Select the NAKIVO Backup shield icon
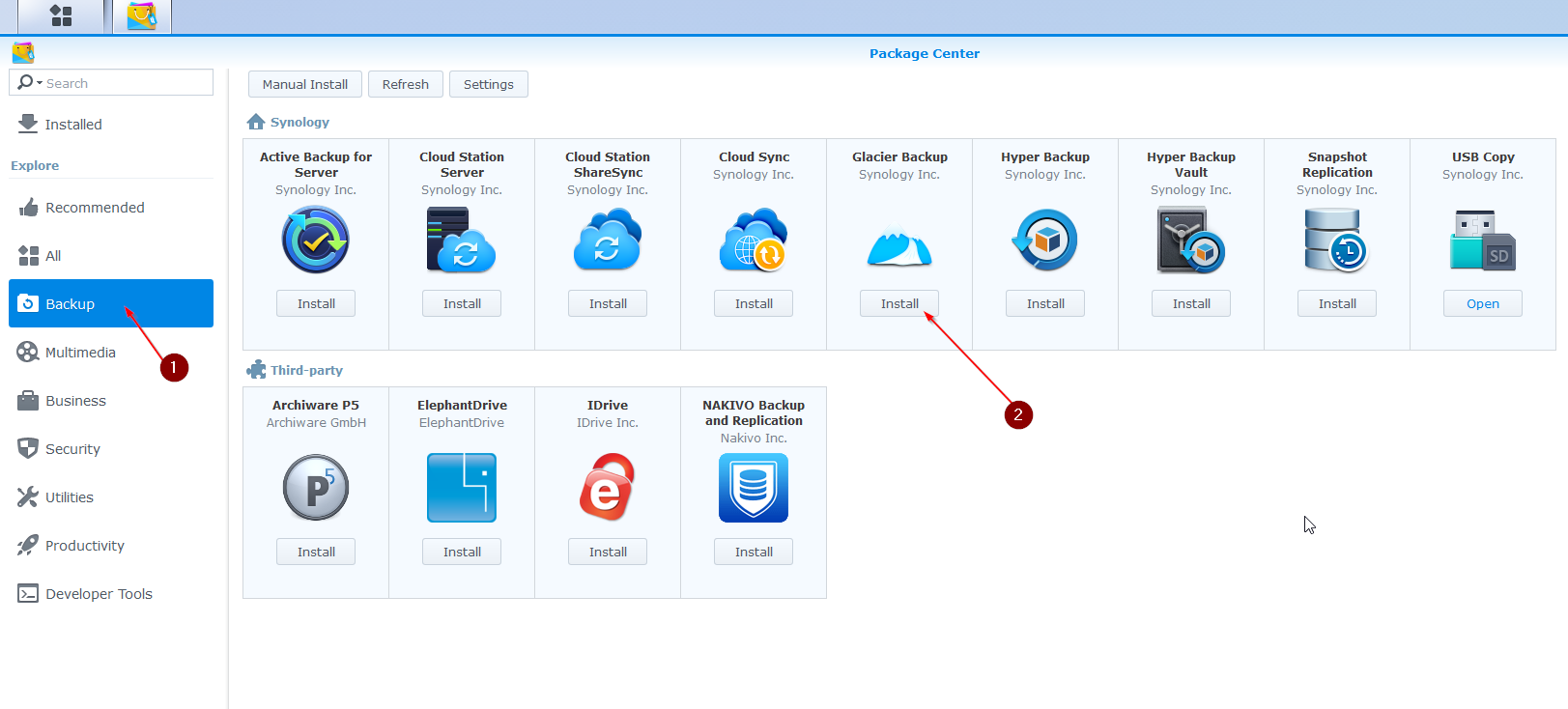This screenshot has height=709, width=1568. [754, 488]
